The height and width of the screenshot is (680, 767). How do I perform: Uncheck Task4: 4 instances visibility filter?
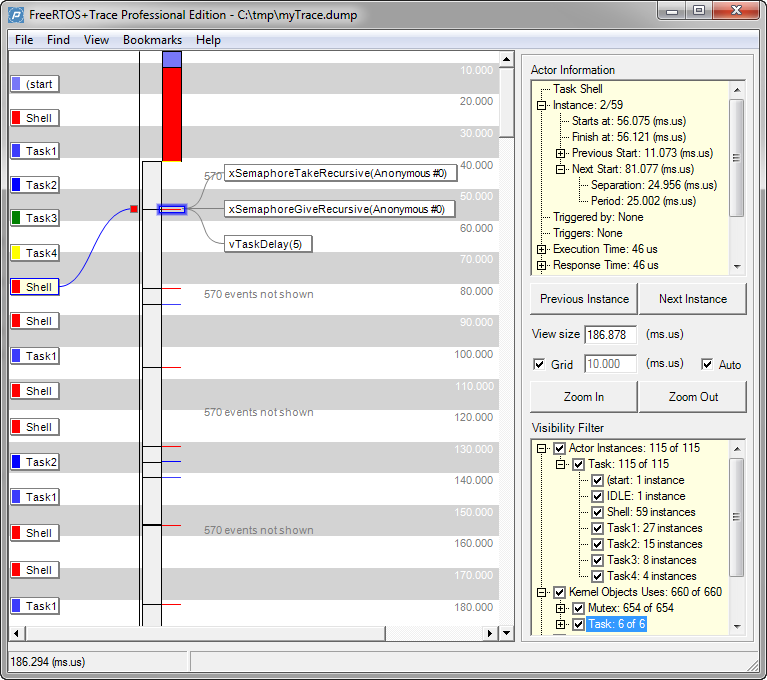597,576
